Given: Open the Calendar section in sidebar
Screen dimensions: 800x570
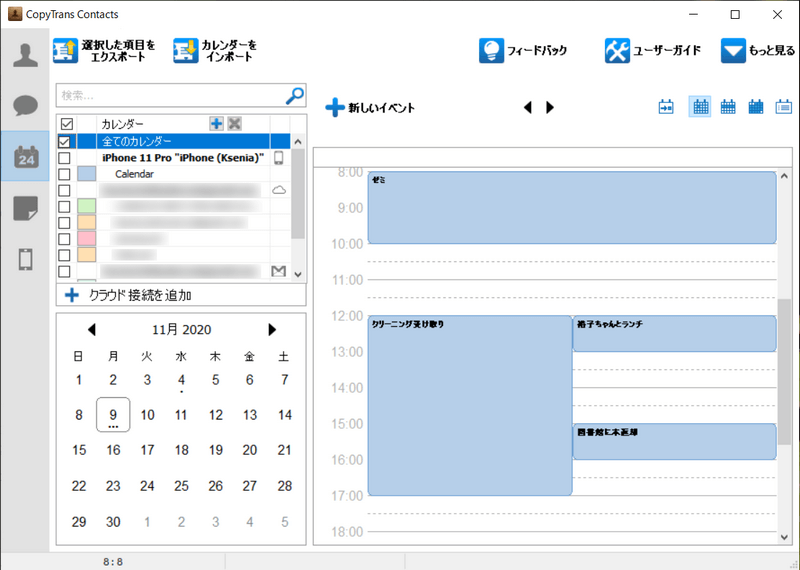Looking at the screenshot, I should (25, 156).
